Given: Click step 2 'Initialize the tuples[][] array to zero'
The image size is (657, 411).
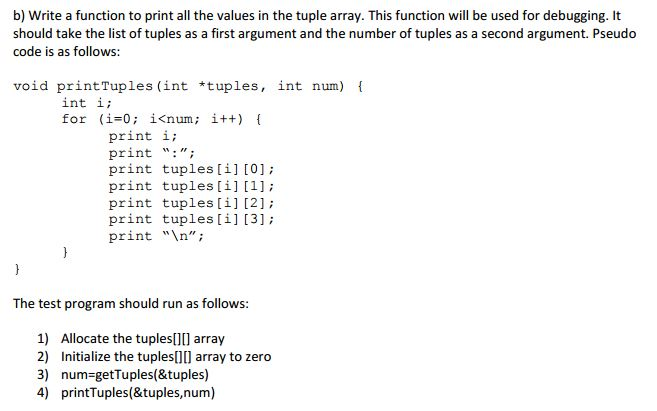Looking at the screenshot, I should (x=166, y=357).
